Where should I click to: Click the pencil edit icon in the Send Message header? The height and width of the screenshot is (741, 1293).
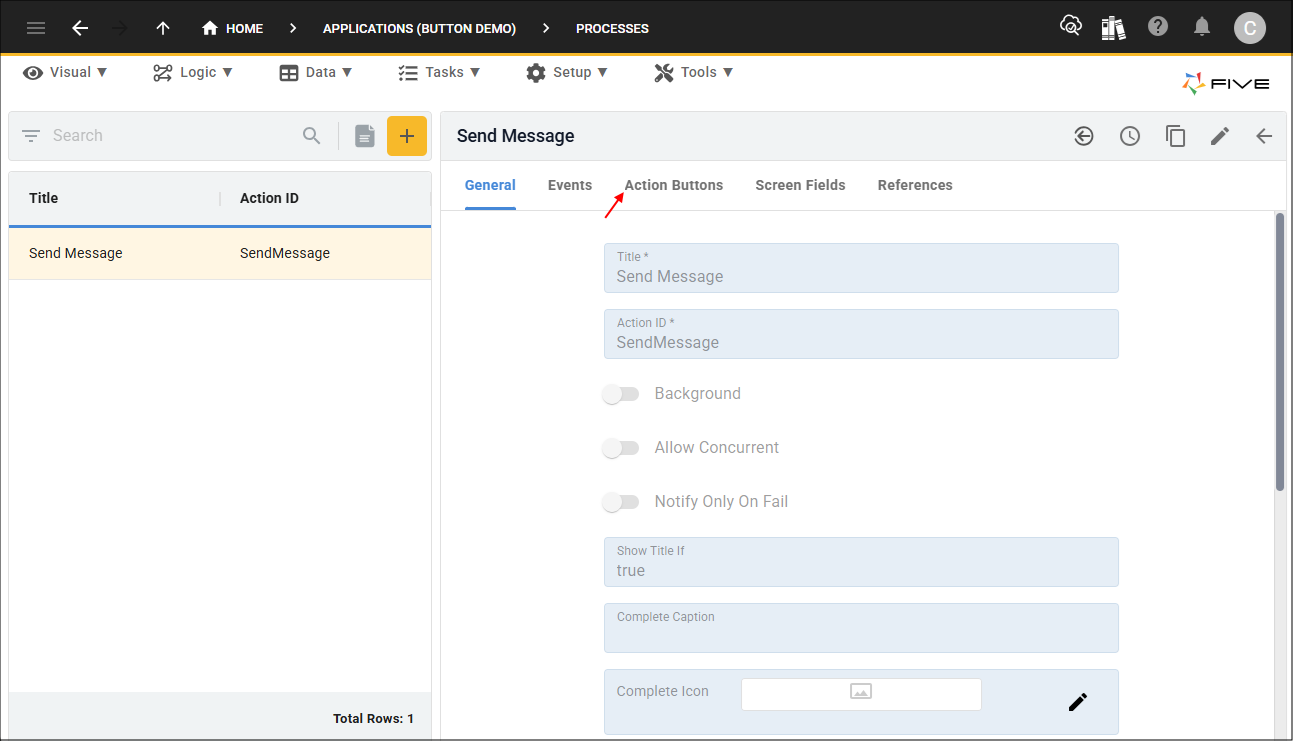click(1220, 136)
